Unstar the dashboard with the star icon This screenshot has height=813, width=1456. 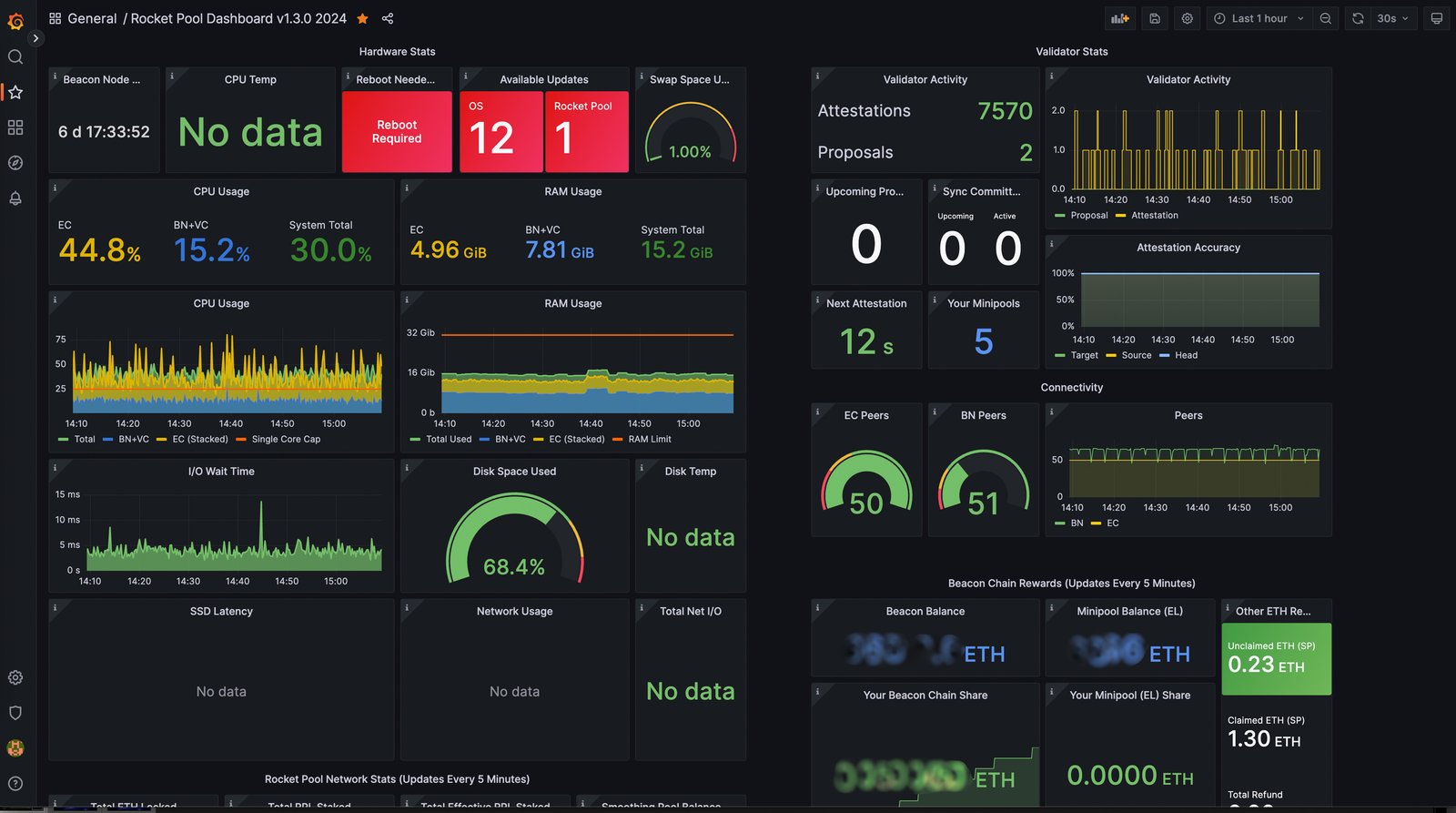(x=362, y=18)
